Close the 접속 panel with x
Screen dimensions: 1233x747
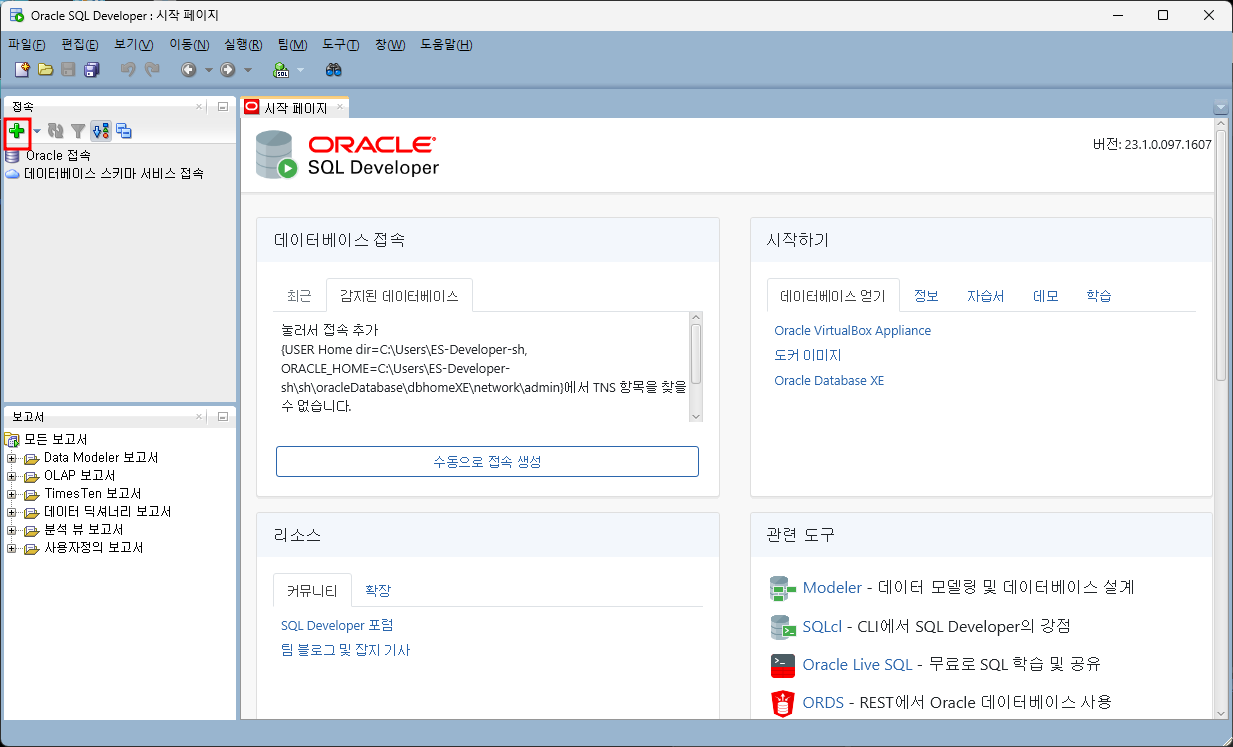click(x=199, y=106)
